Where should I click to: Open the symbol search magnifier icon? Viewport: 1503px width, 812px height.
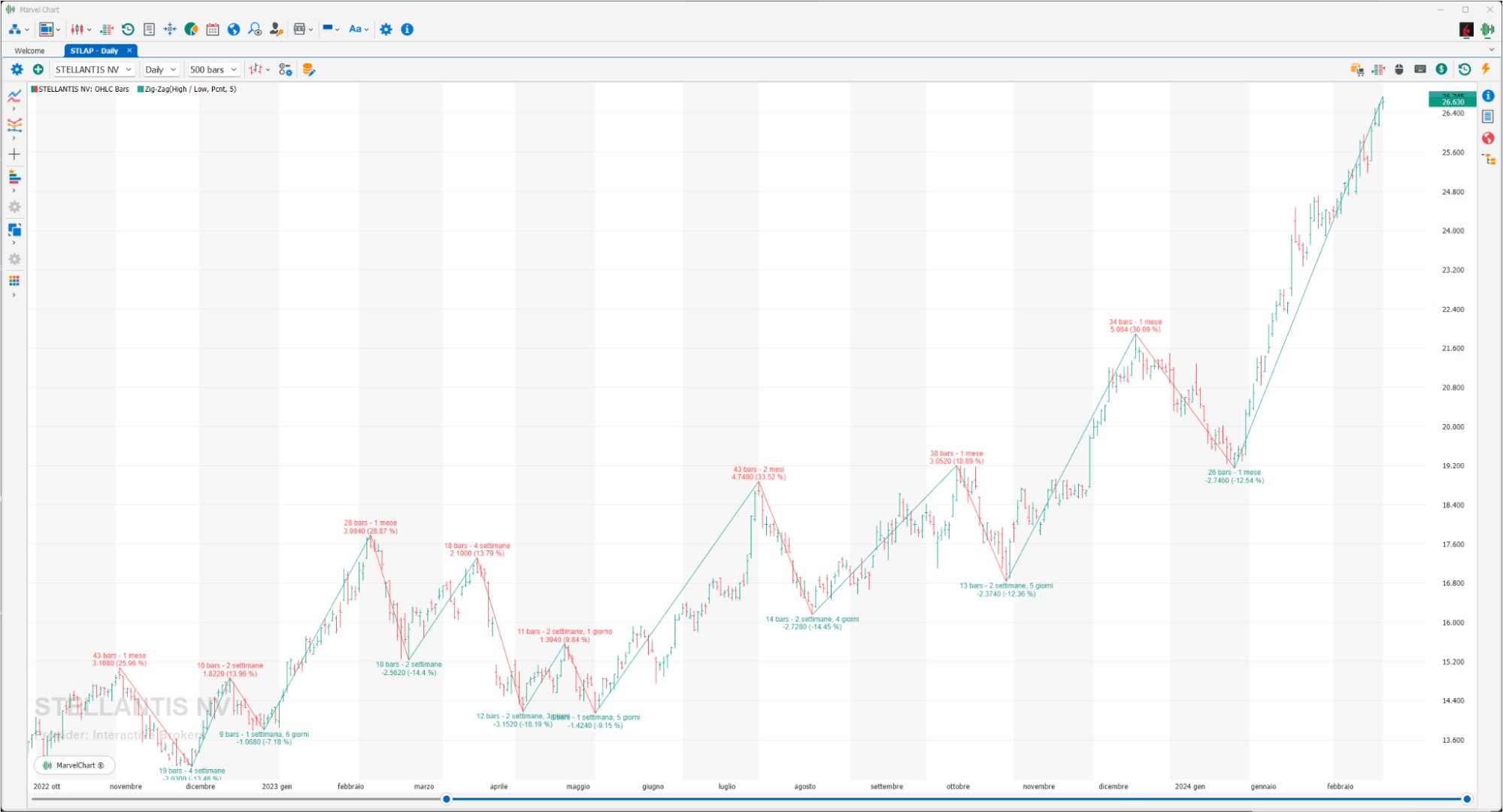click(x=255, y=29)
